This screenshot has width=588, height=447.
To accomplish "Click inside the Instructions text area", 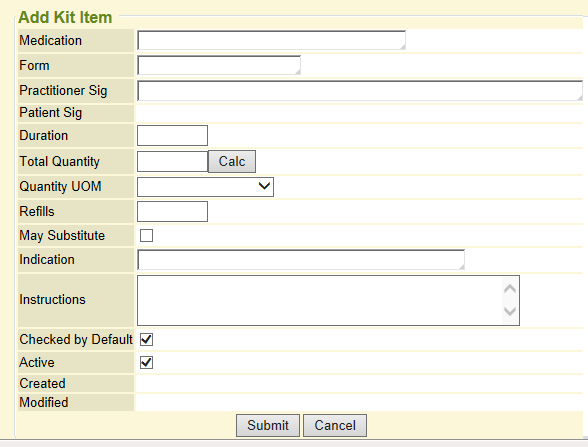I will coord(320,300).
